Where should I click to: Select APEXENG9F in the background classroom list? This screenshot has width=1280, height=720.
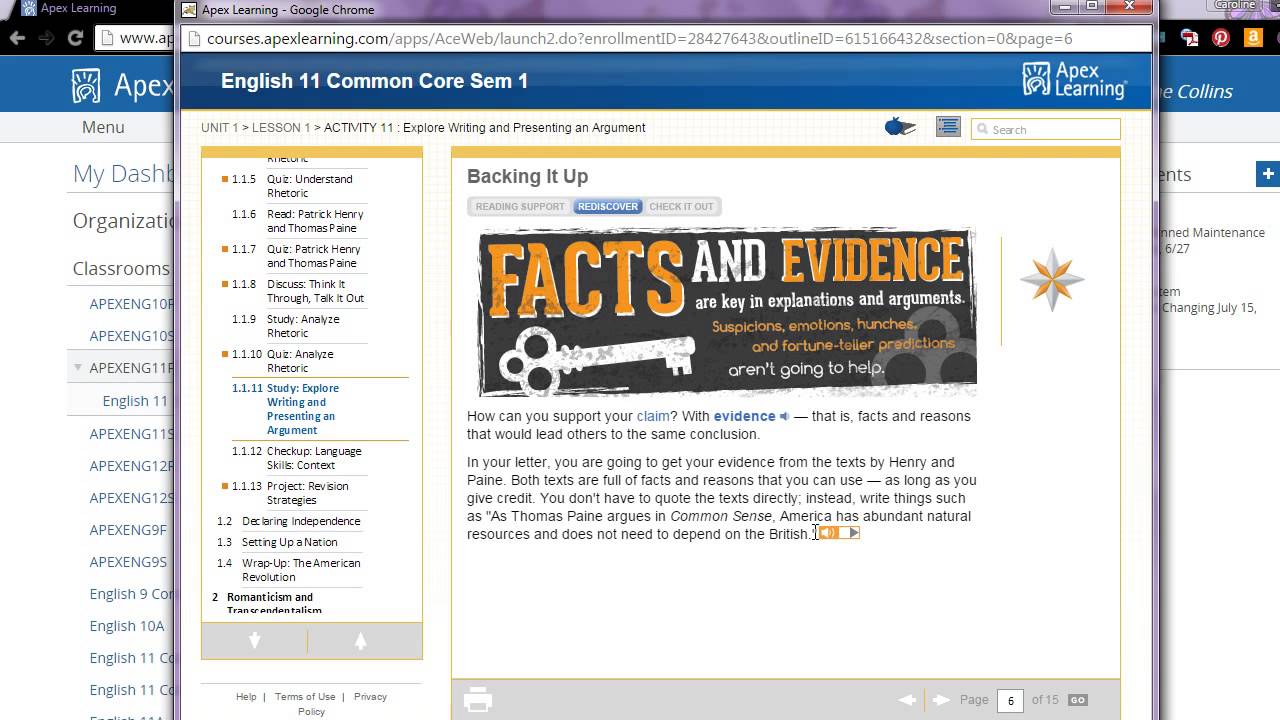(x=128, y=530)
